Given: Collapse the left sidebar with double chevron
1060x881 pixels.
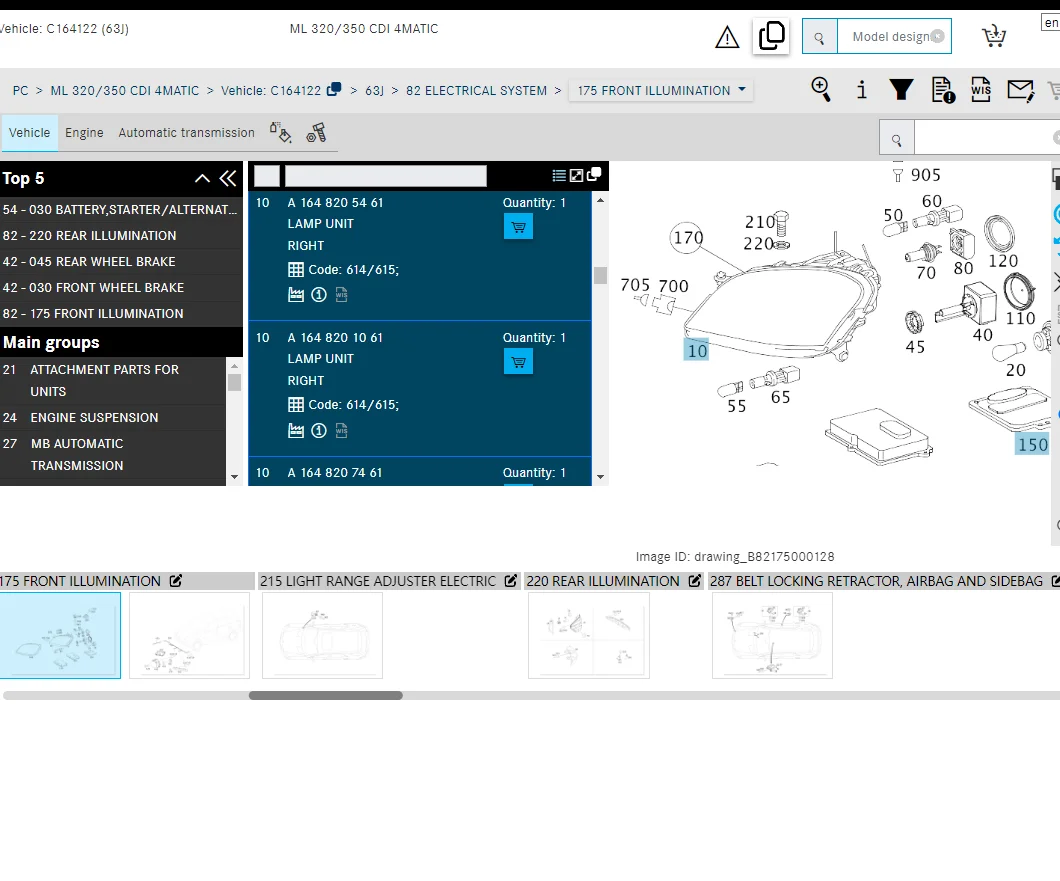Looking at the screenshot, I should pyautogui.click(x=228, y=178).
